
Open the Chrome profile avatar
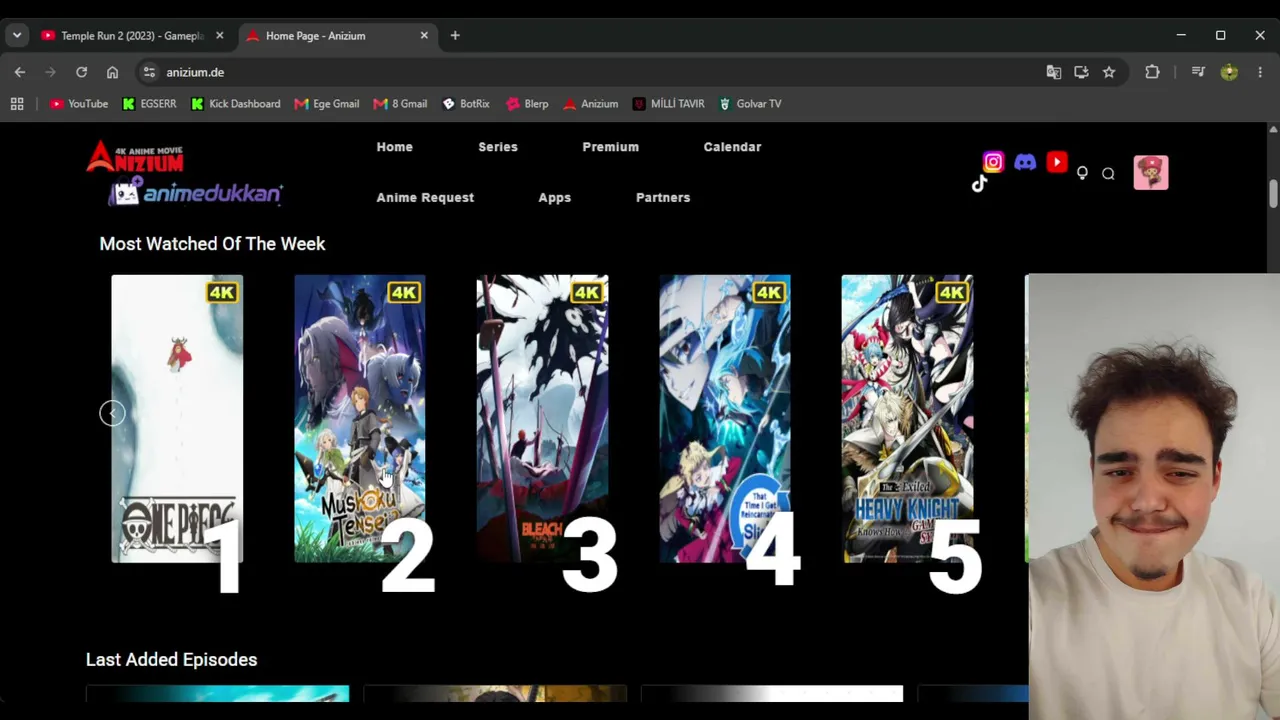click(x=1229, y=72)
